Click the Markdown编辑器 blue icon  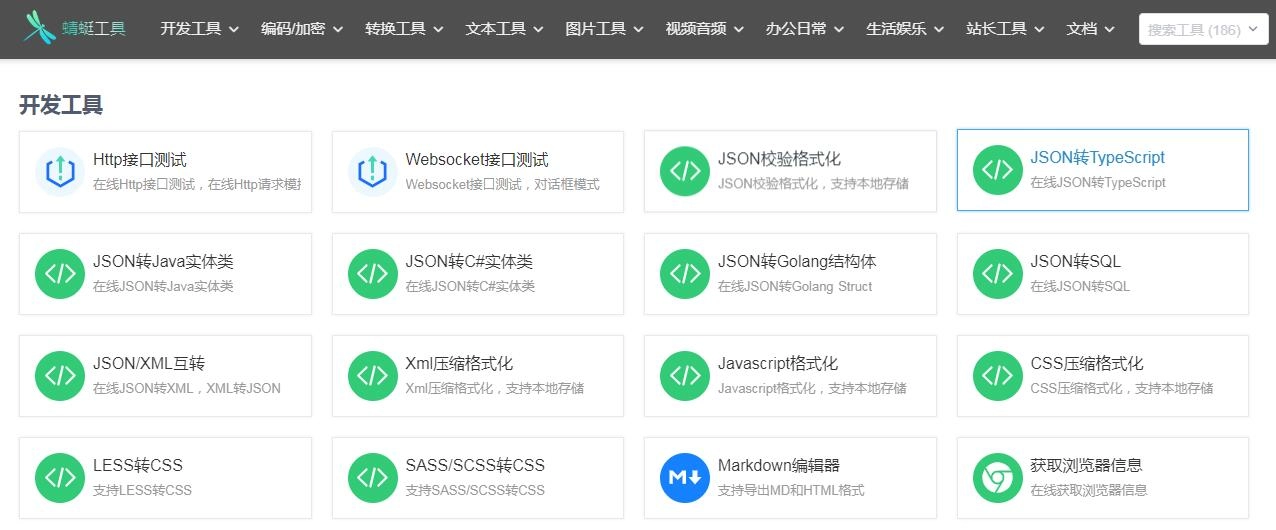(685, 478)
